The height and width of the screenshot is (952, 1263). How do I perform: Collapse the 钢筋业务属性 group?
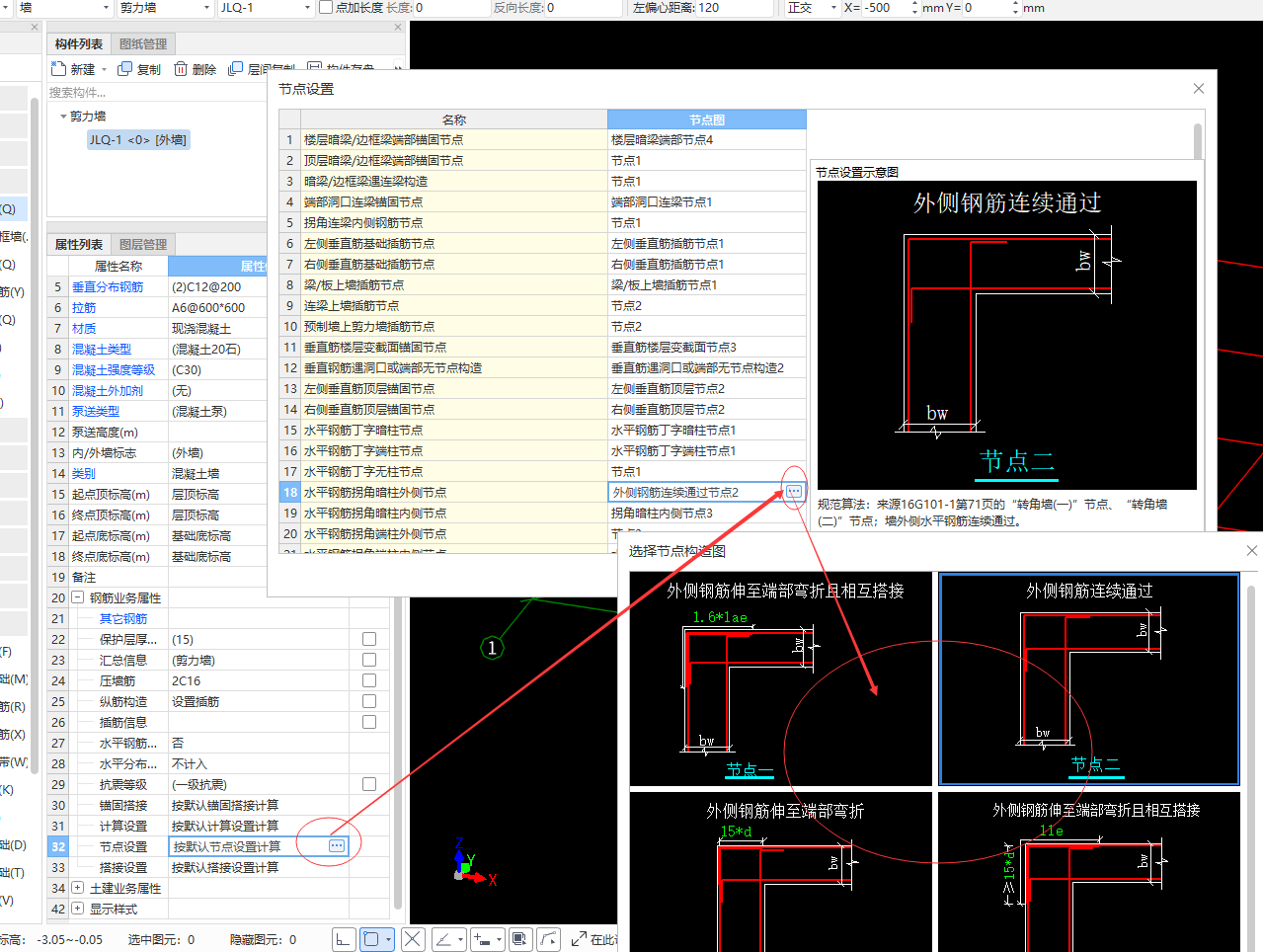tap(77, 597)
